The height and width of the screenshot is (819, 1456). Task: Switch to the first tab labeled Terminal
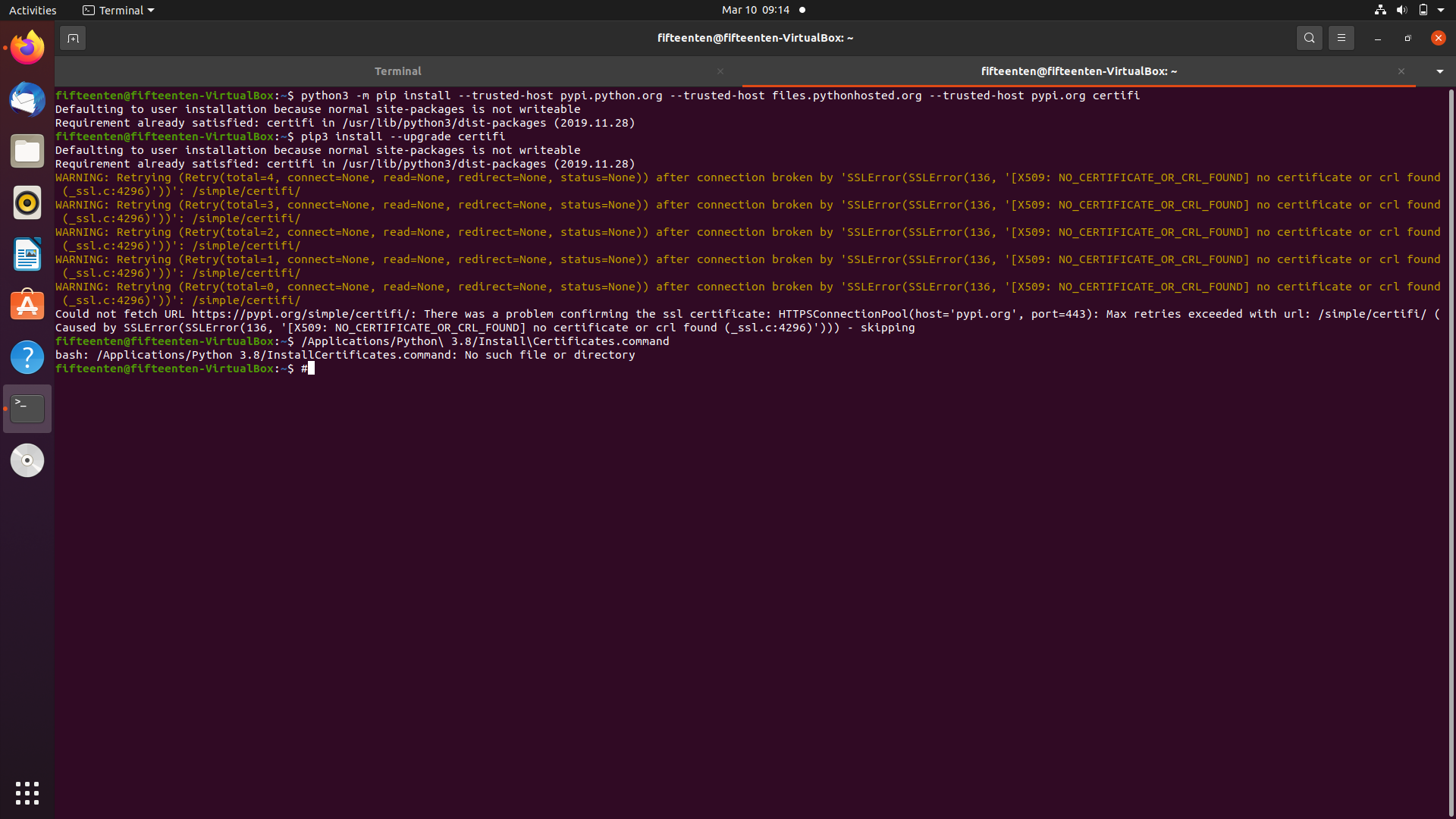(397, 71)
